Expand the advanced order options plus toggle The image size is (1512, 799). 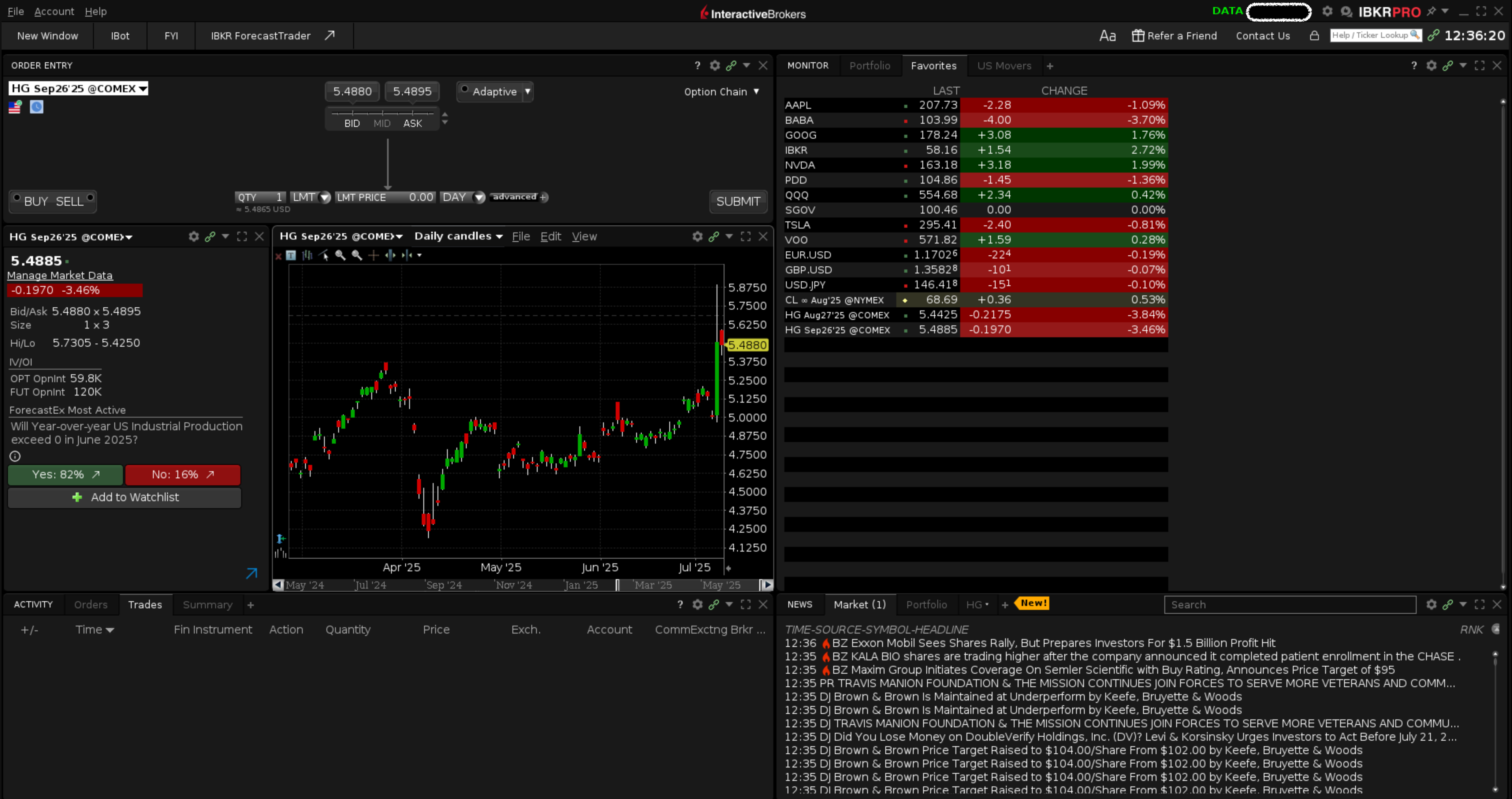tap(544, 197)
